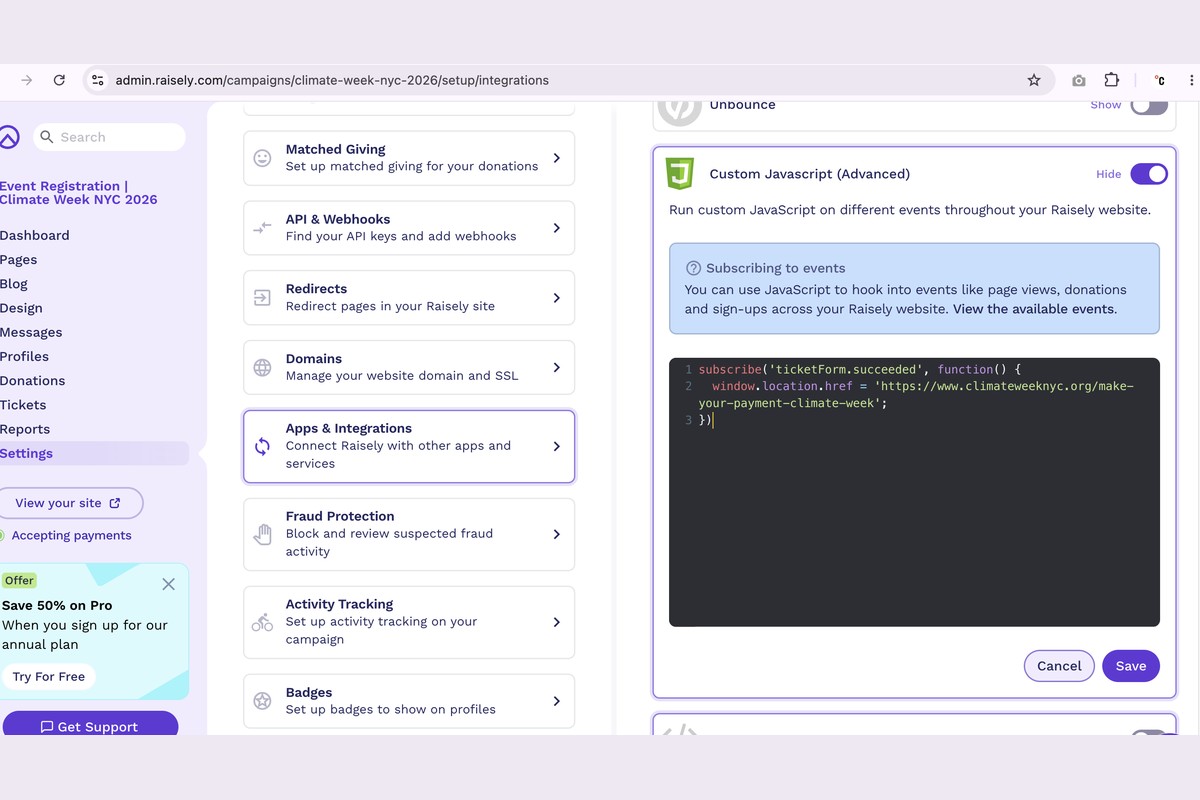Open Badges via its right chevron

557,701
